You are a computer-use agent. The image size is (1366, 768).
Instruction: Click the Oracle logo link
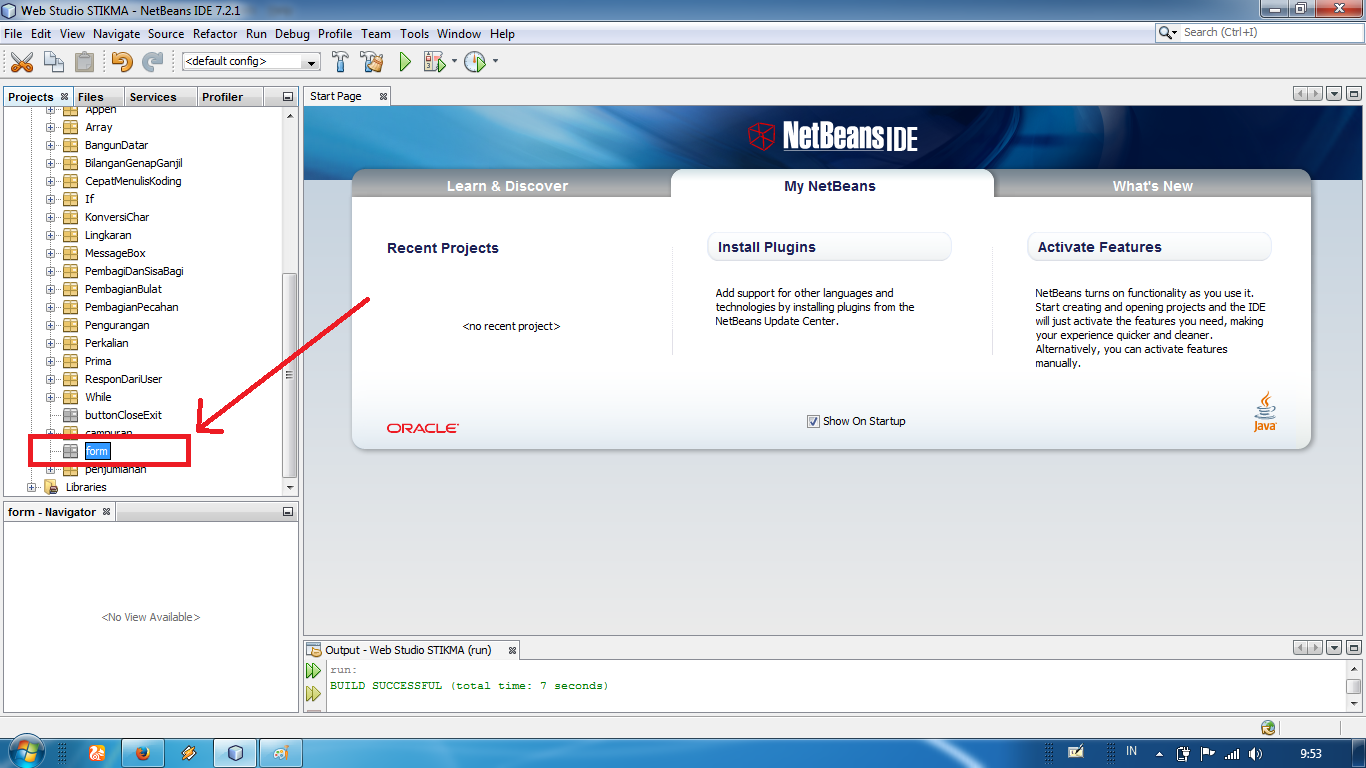pyautogui.click(x=421, y=426)
